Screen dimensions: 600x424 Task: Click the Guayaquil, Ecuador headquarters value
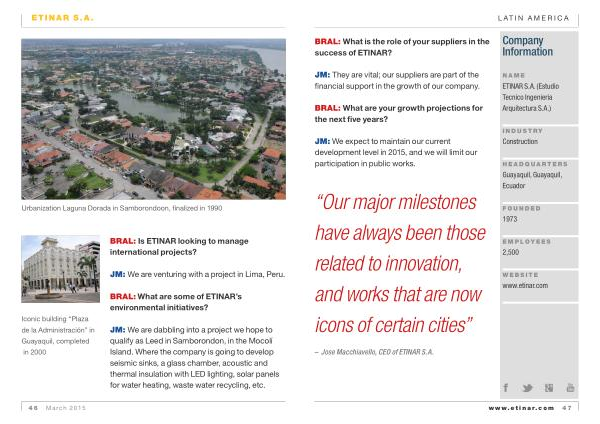[x=532, y=180]
